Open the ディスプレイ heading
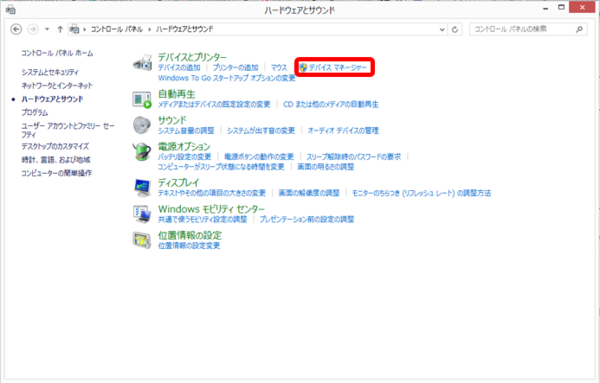 coord(179,183)
